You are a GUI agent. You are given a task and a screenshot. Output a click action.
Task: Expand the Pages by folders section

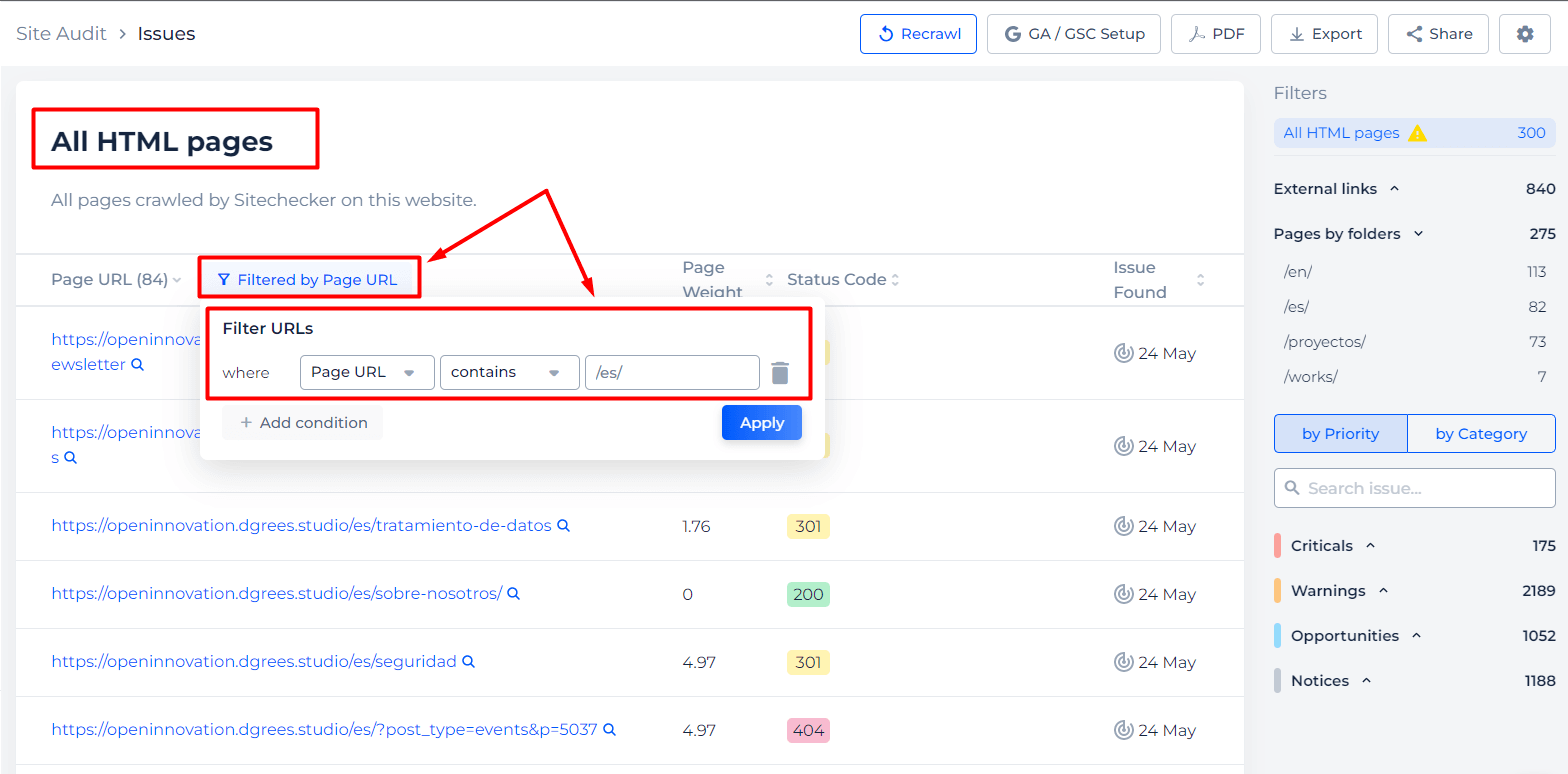(x=1418, y=234)
